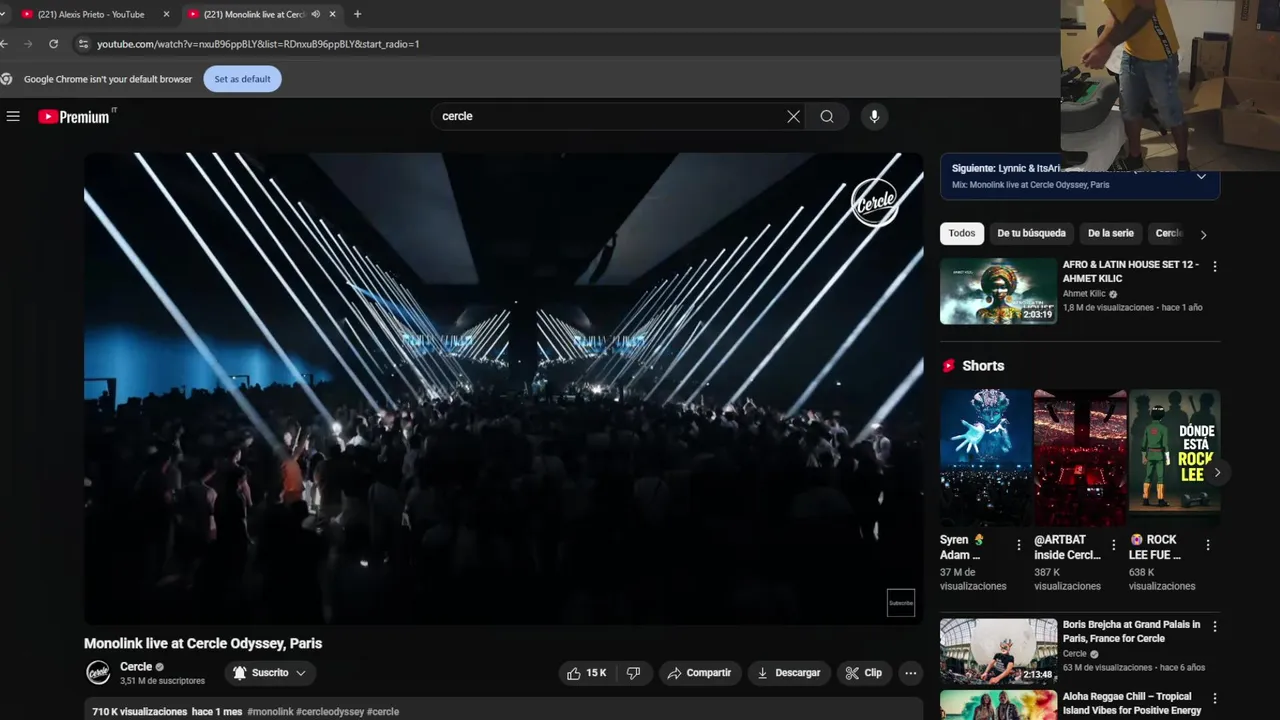Click the Shorts section heading
1280x720 pixels.
click(983, 366)
